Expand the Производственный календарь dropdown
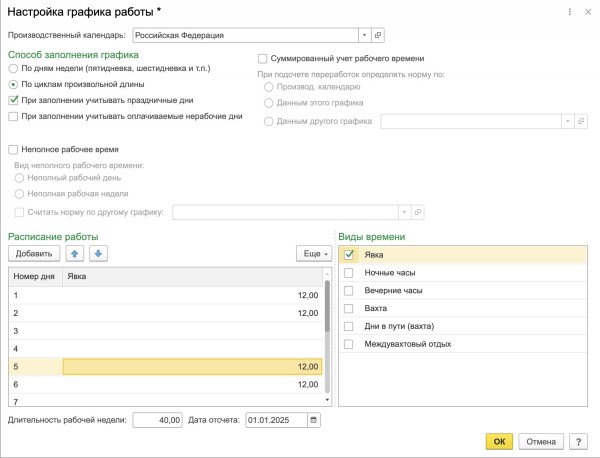Image resolution: width=600 pixels, height=458 pixels. [363, 35]
